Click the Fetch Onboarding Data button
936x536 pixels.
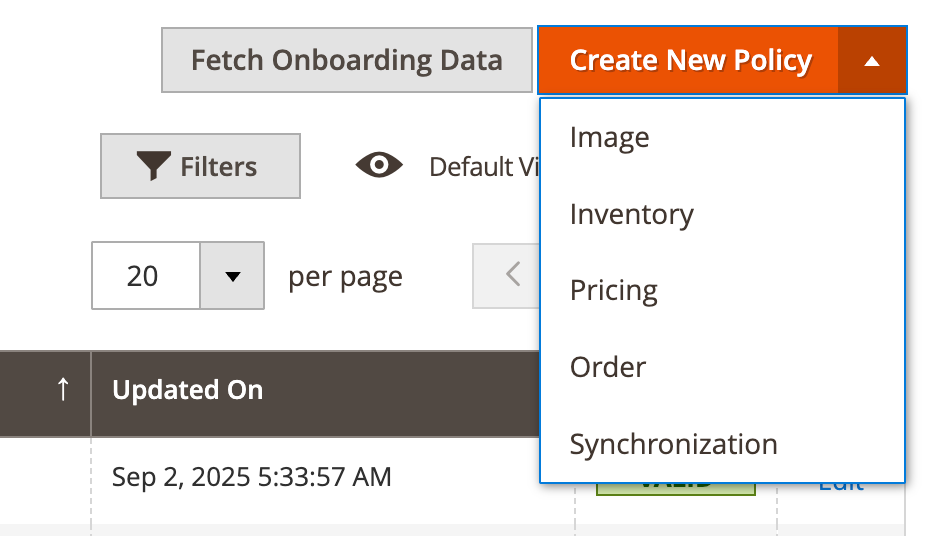click(x=346, y=60)
